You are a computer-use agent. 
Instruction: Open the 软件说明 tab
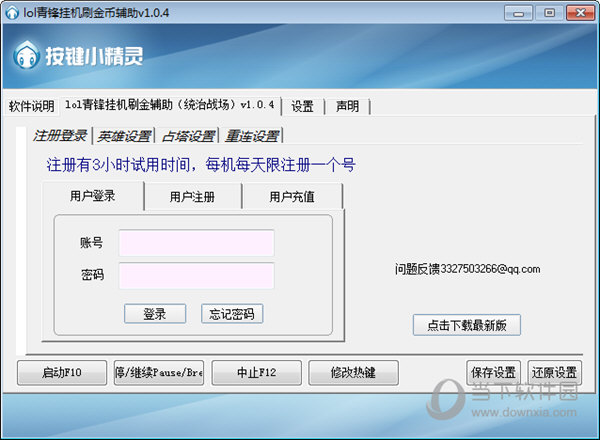pyautogui.click(x=31, y=106)
